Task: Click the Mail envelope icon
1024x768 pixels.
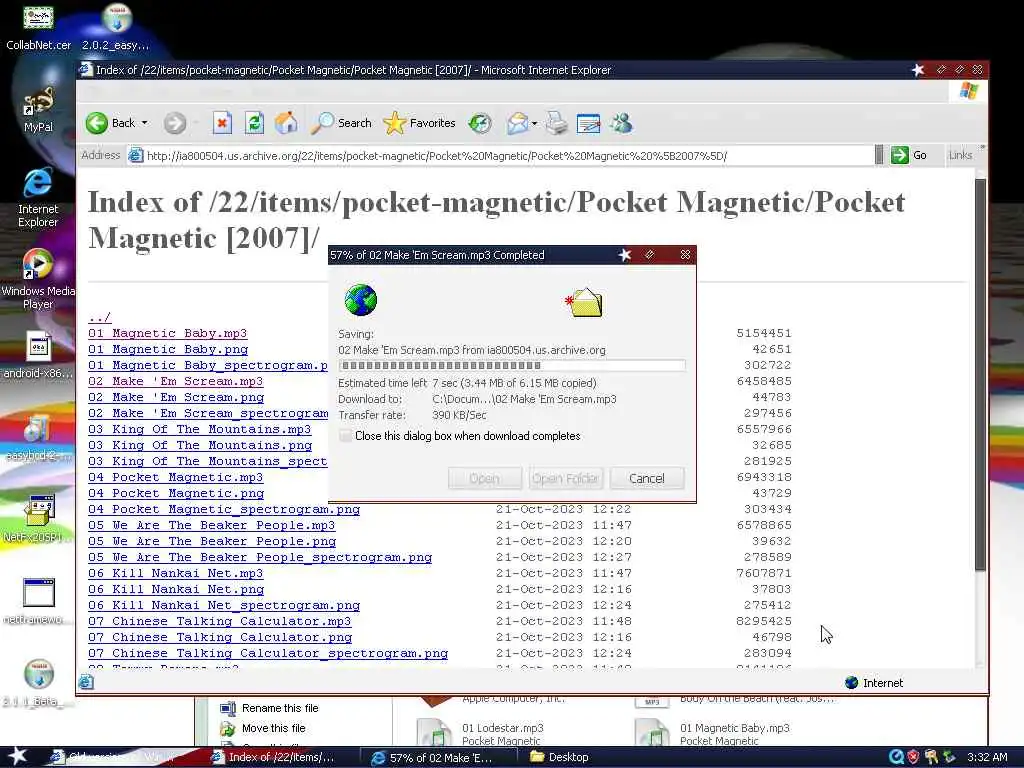Action: 517,123
